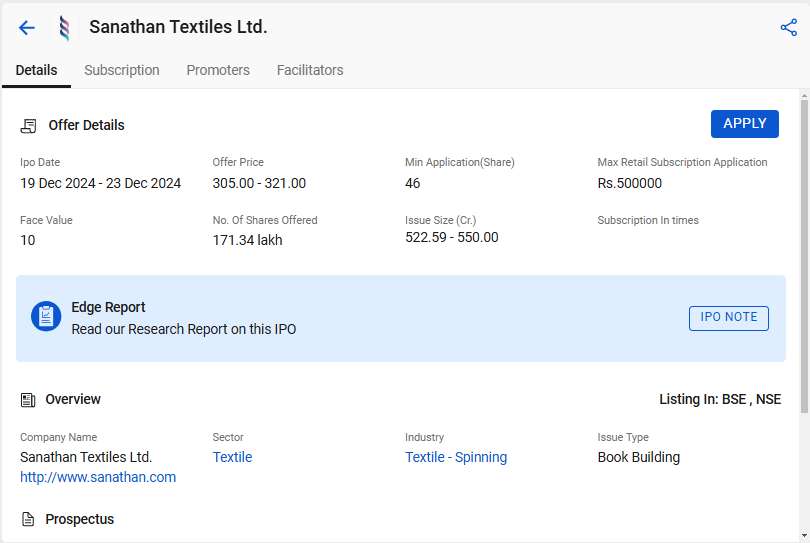Click the Listing In: BSE , NSE text
The image size is (810, 543).
[720, 399]
